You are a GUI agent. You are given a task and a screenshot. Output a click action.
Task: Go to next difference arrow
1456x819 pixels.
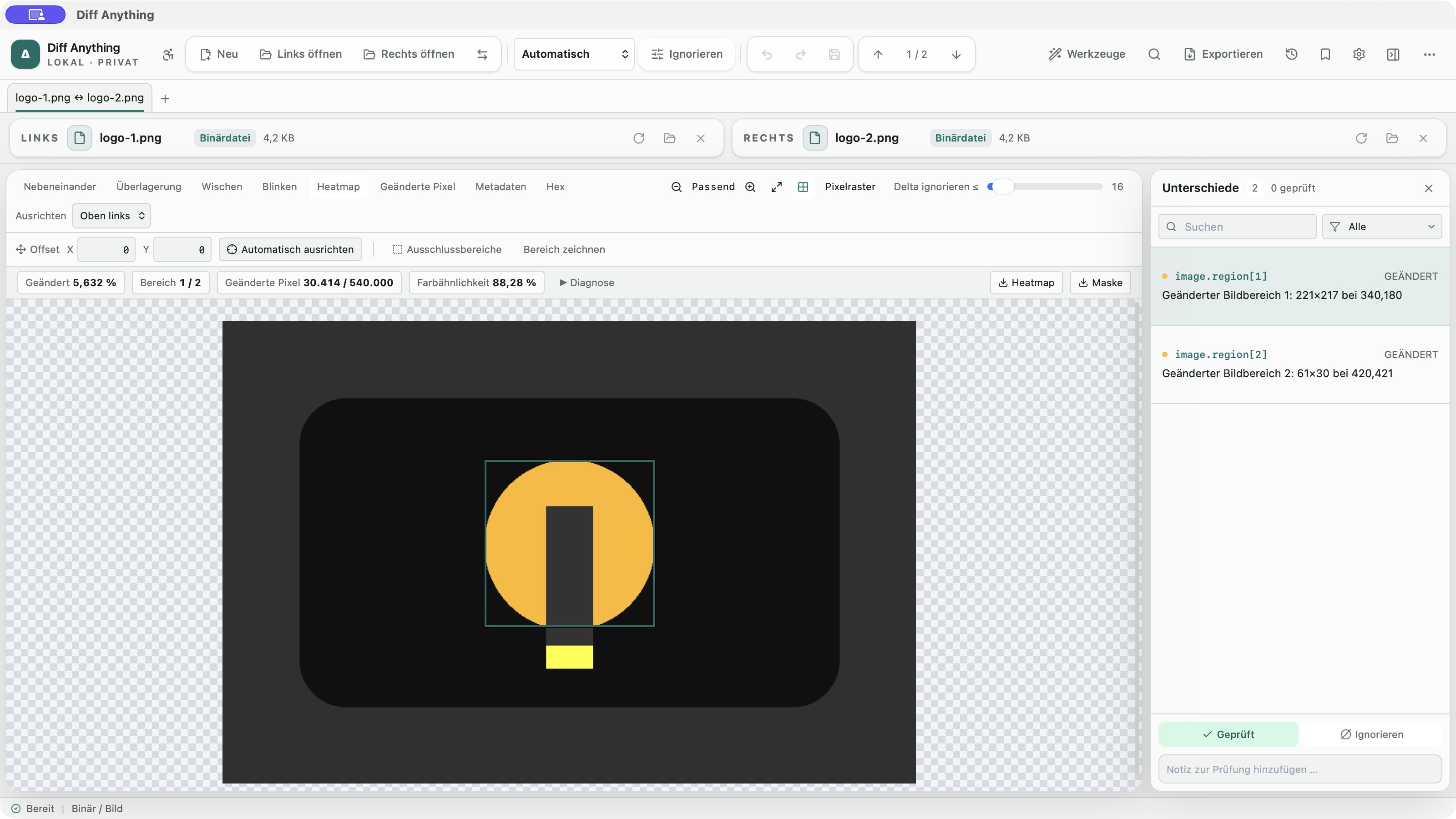coord(956,54)
